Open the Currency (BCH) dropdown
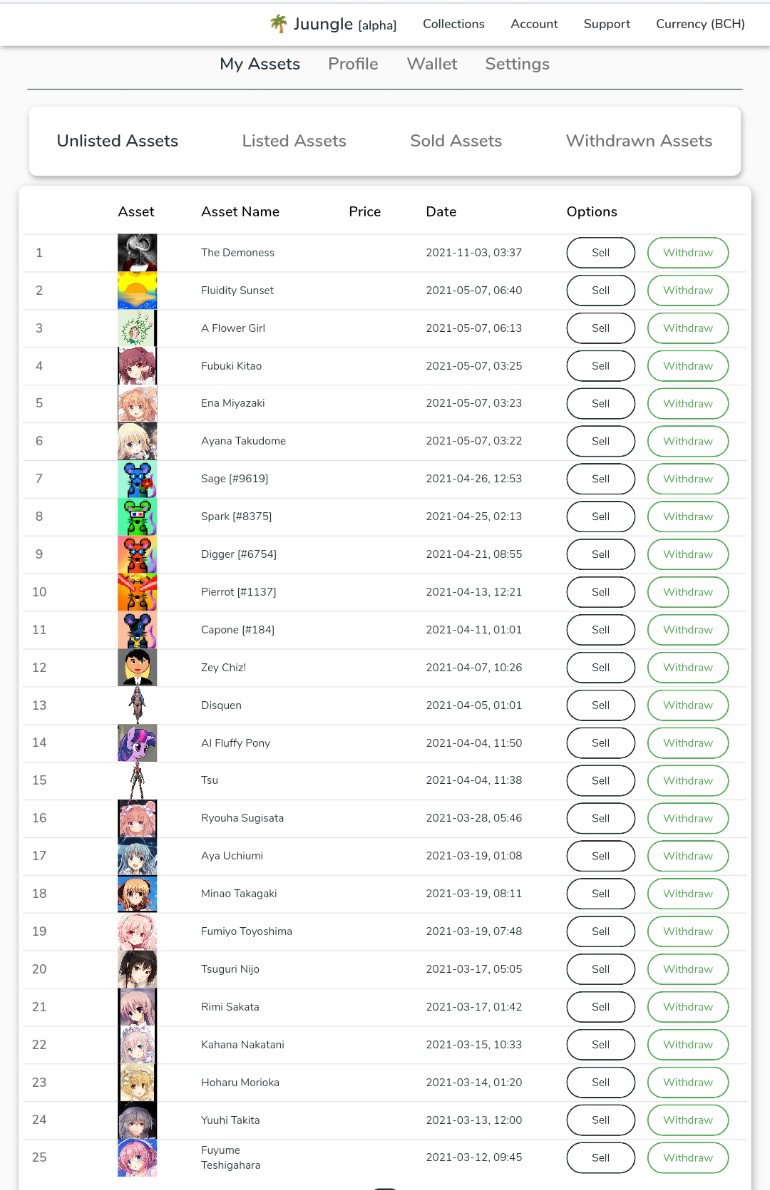 (700, 24)
